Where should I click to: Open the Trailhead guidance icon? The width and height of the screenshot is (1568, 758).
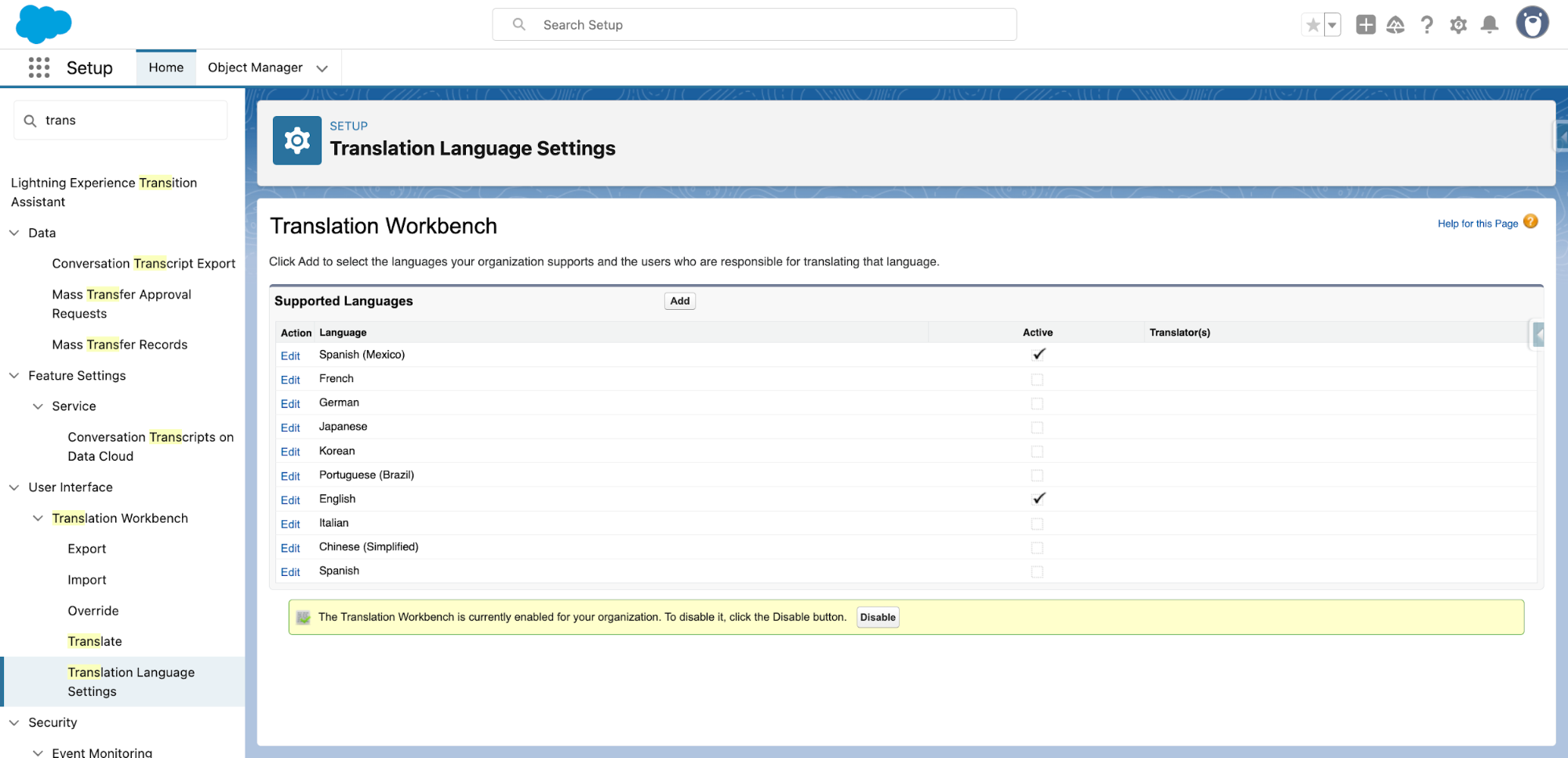[x=1395, y=25]
